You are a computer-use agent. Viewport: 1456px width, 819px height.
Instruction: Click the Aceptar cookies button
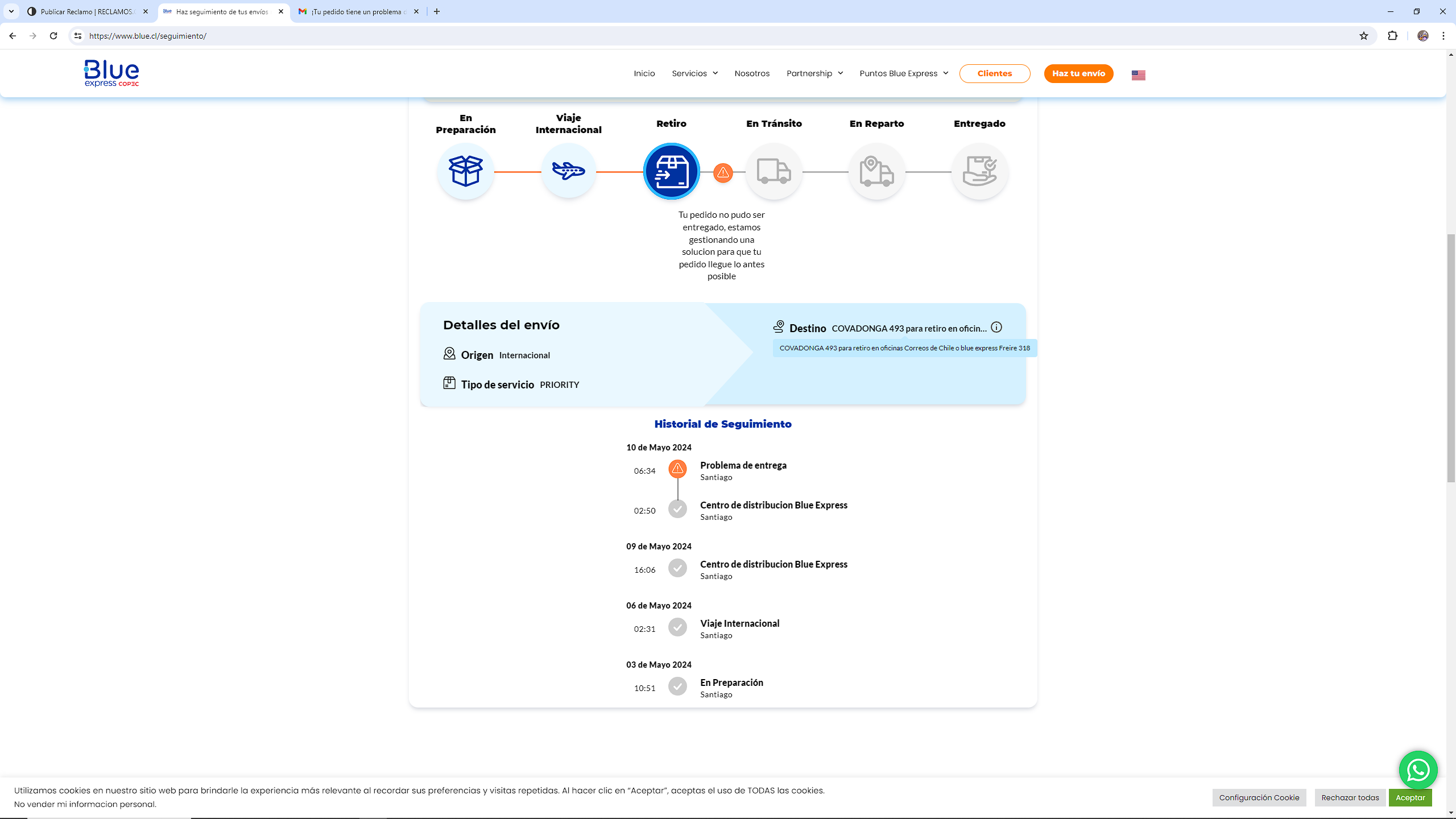1410,797
